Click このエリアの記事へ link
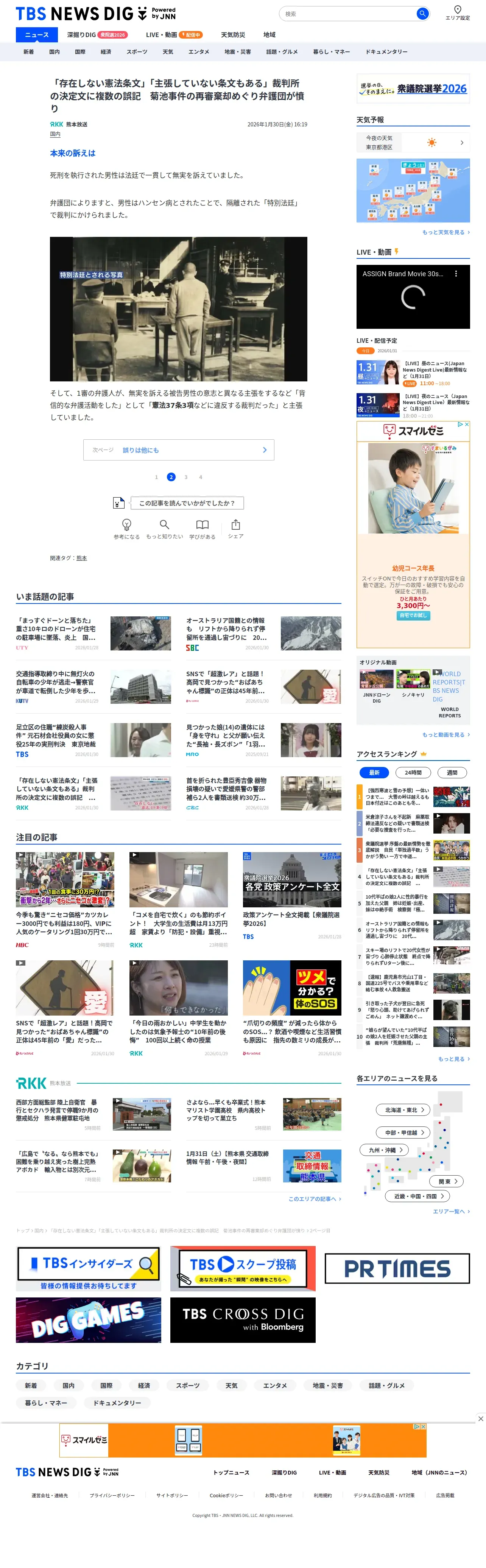486x1568 pixels. pyautogui.click(x=315, y=1199)
